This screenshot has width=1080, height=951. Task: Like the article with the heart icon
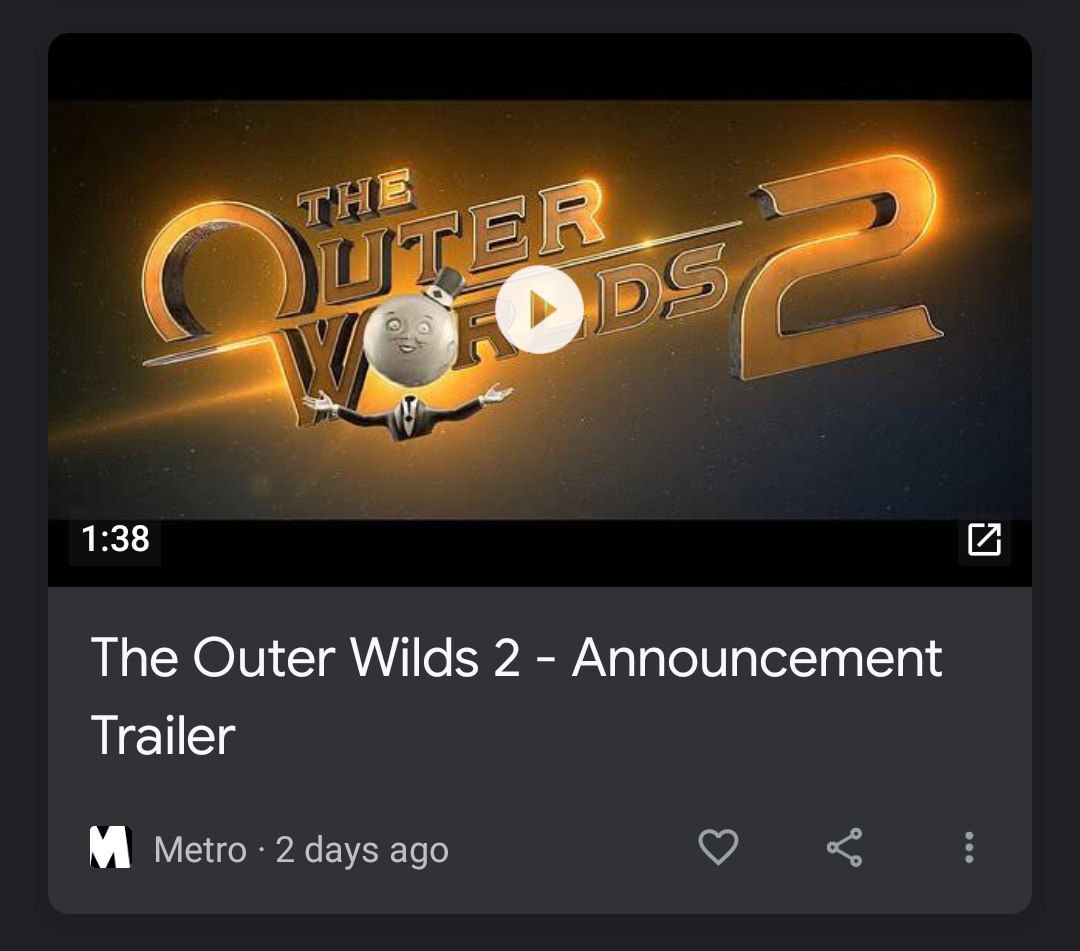tap(718, 847)
